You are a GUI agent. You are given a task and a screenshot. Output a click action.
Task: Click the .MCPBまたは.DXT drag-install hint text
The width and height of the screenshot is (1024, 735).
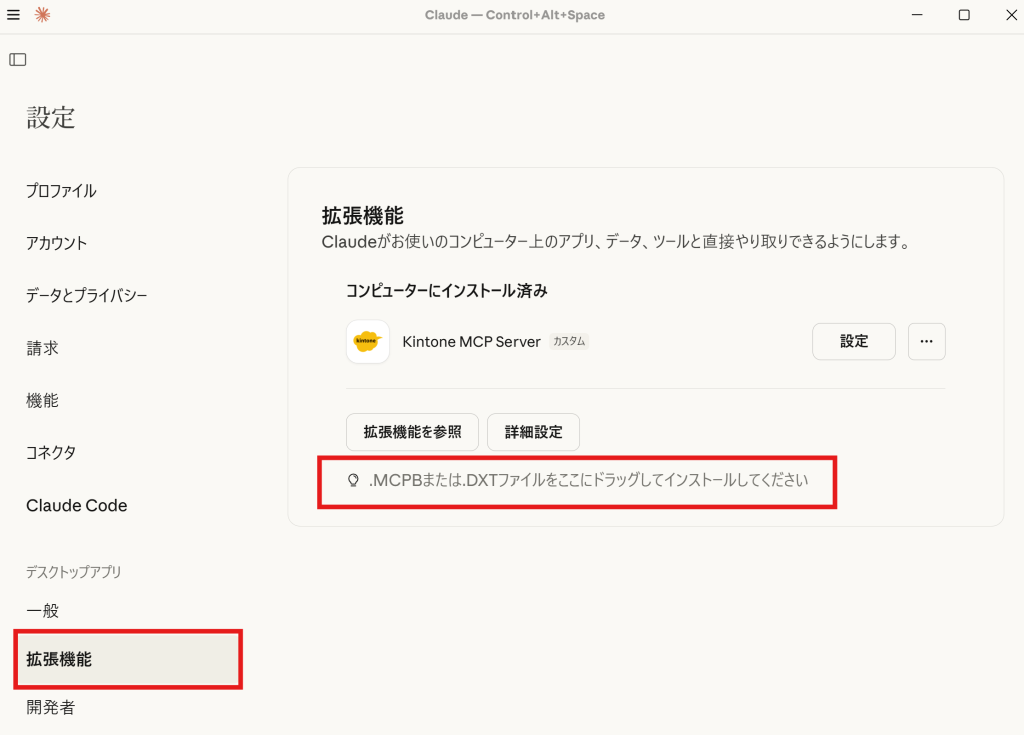pos(588,480)
